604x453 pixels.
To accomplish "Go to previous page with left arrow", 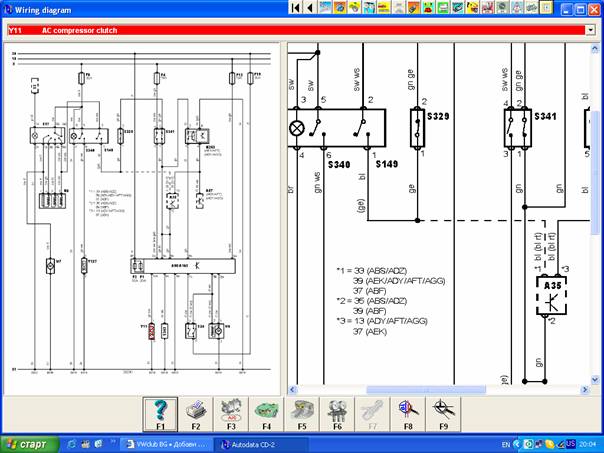I will (x=310, y=8).
